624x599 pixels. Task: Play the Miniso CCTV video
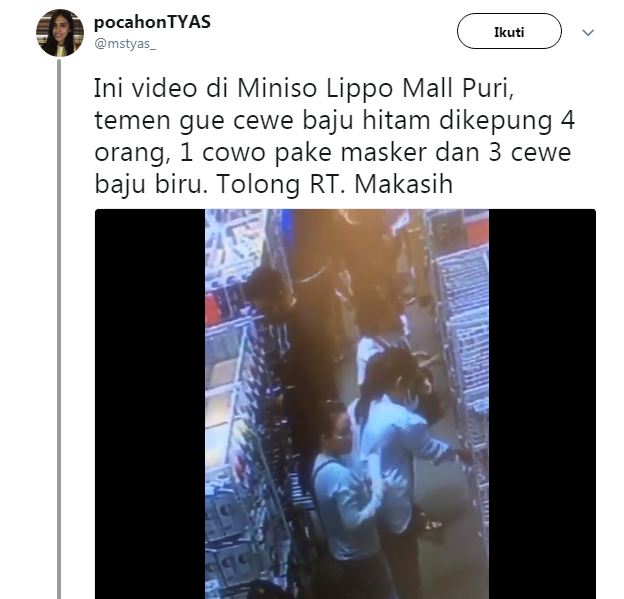tap(345, 404)
